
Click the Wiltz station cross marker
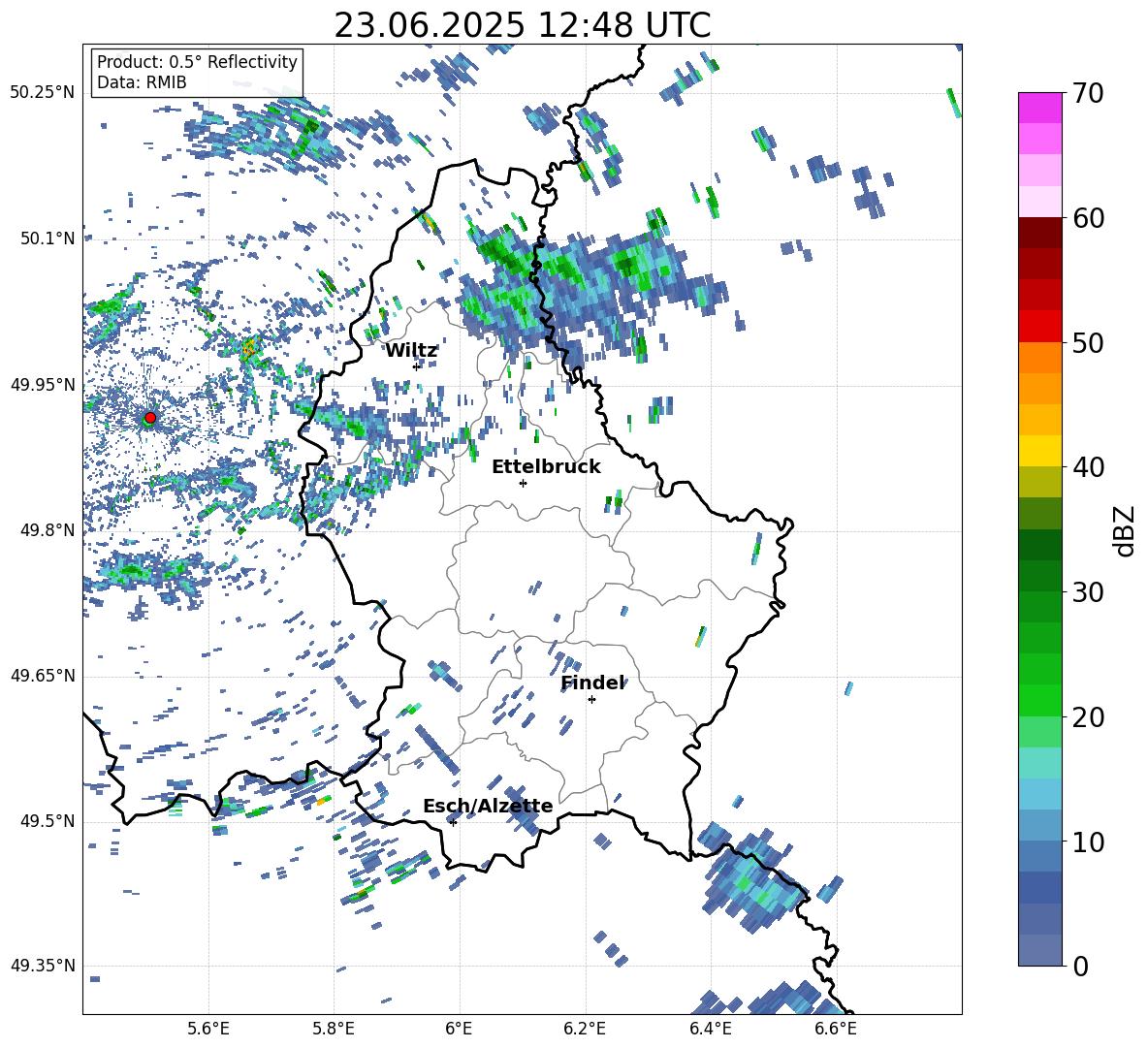(x=416, y=366)
